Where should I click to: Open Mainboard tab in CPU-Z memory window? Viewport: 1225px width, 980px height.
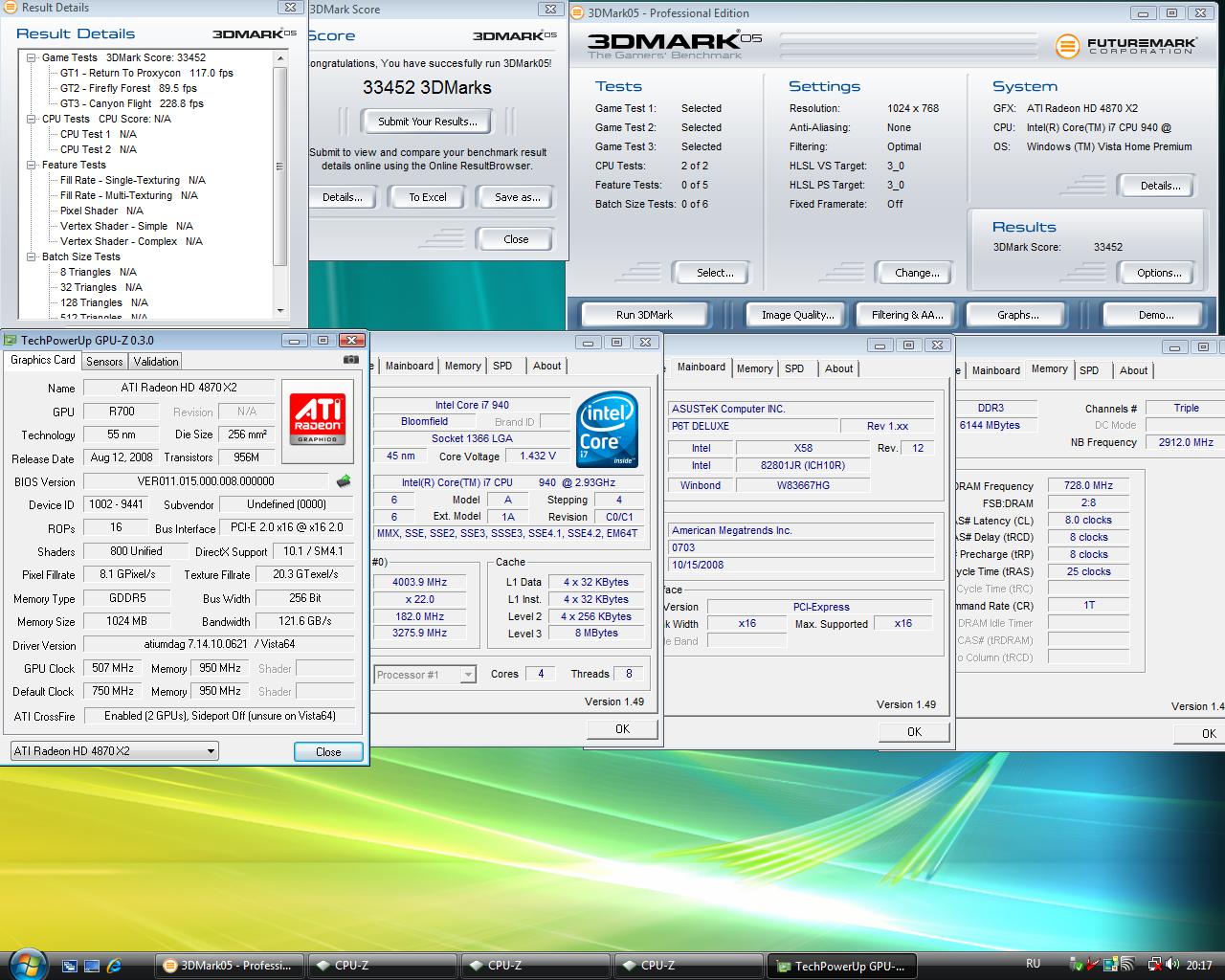[995, 370]
